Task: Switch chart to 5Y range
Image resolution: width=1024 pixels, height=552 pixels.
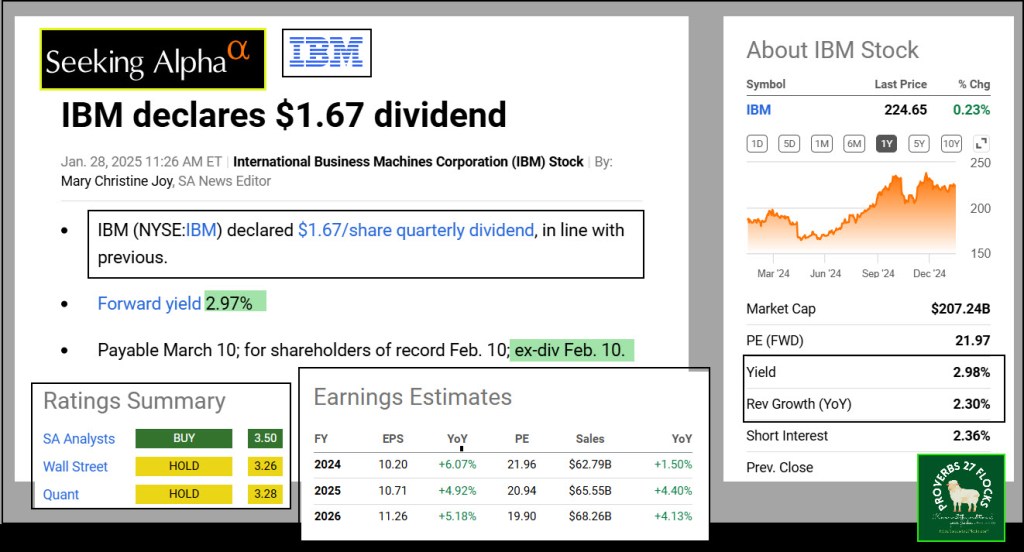Action: (918, 144)
